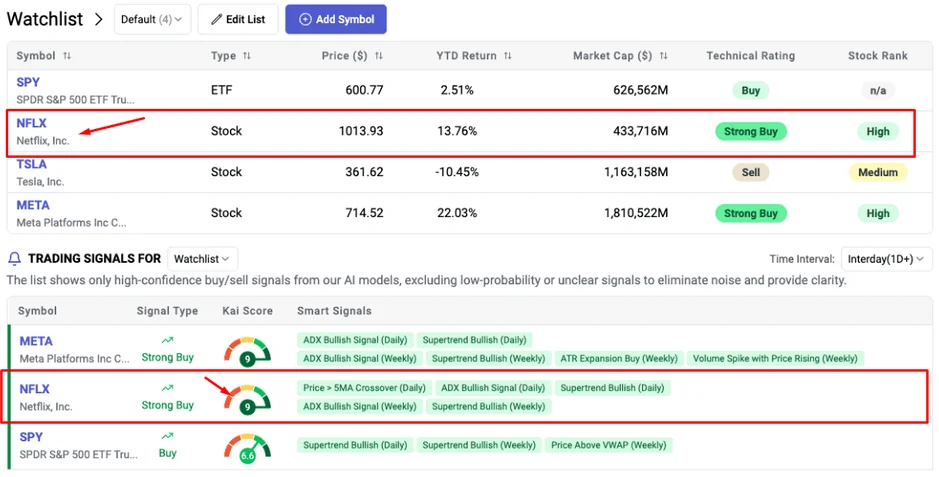Click META market cap 1,810,522M

point(636,212)
